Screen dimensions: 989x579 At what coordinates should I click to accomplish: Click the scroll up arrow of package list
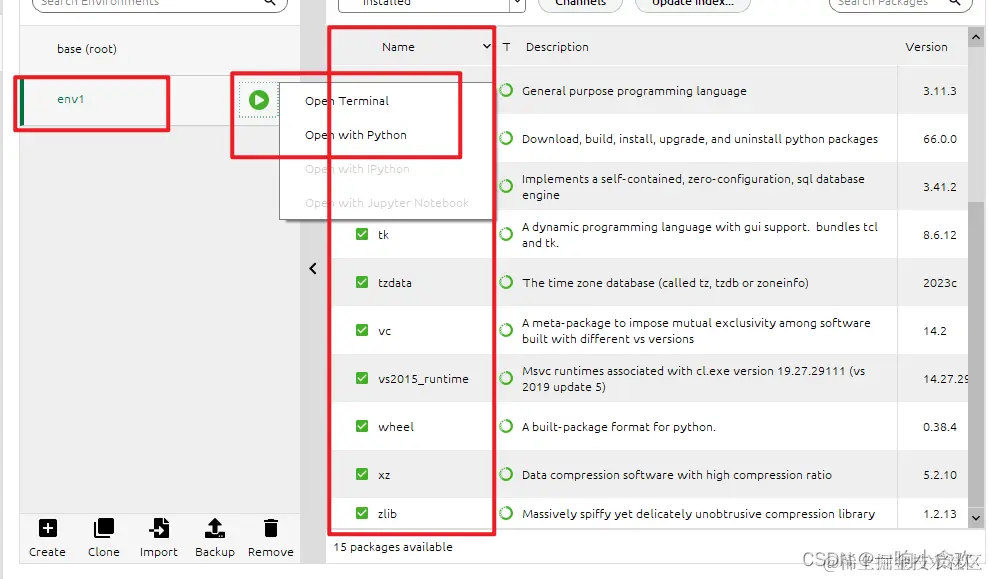pos(976,38)
